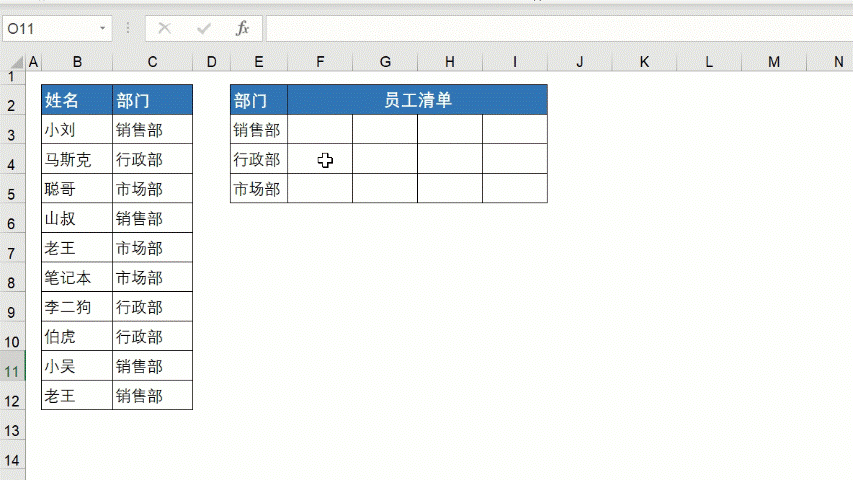Select column F header

320,62
